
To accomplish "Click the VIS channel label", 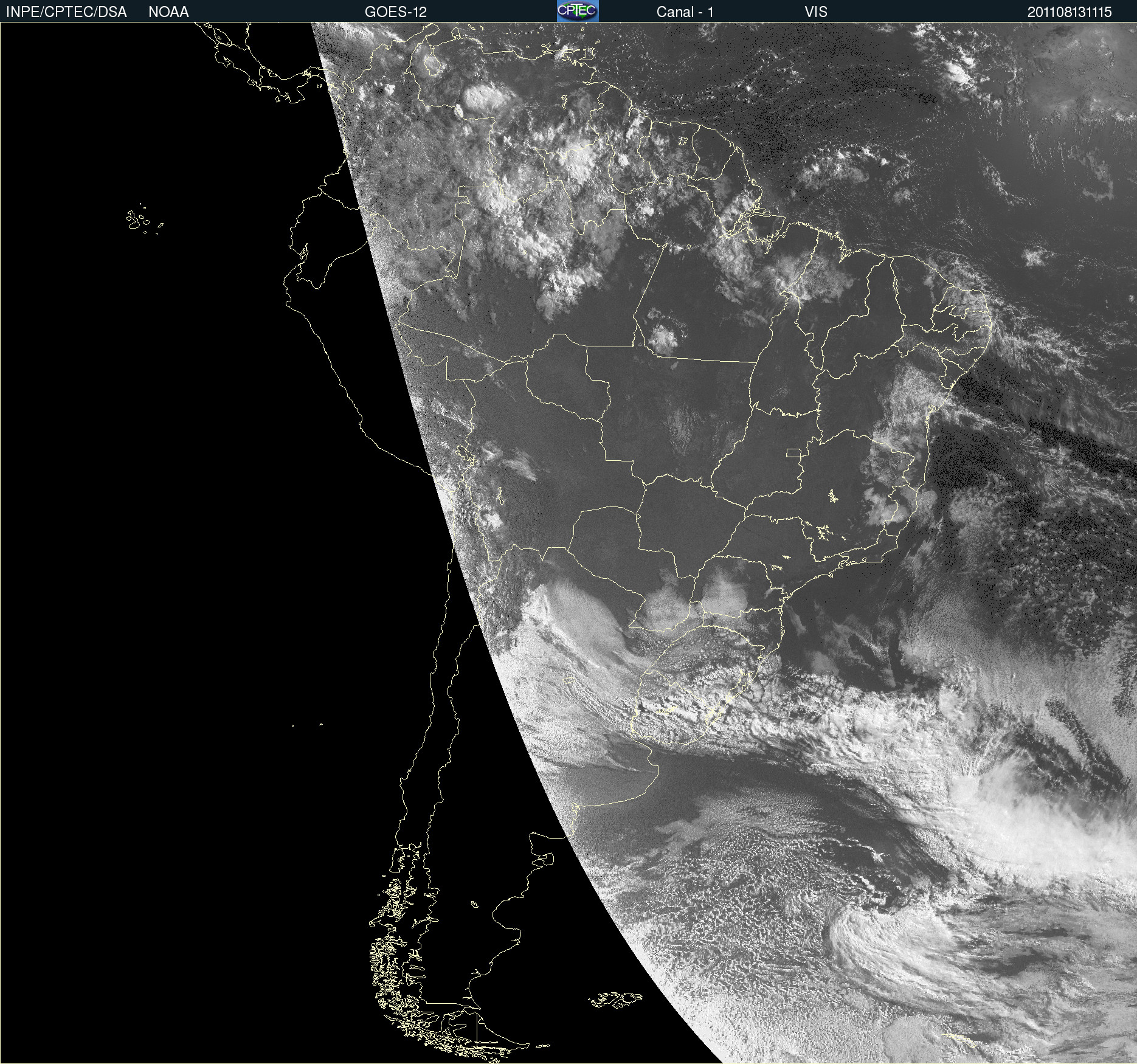I will pos(816,12).
